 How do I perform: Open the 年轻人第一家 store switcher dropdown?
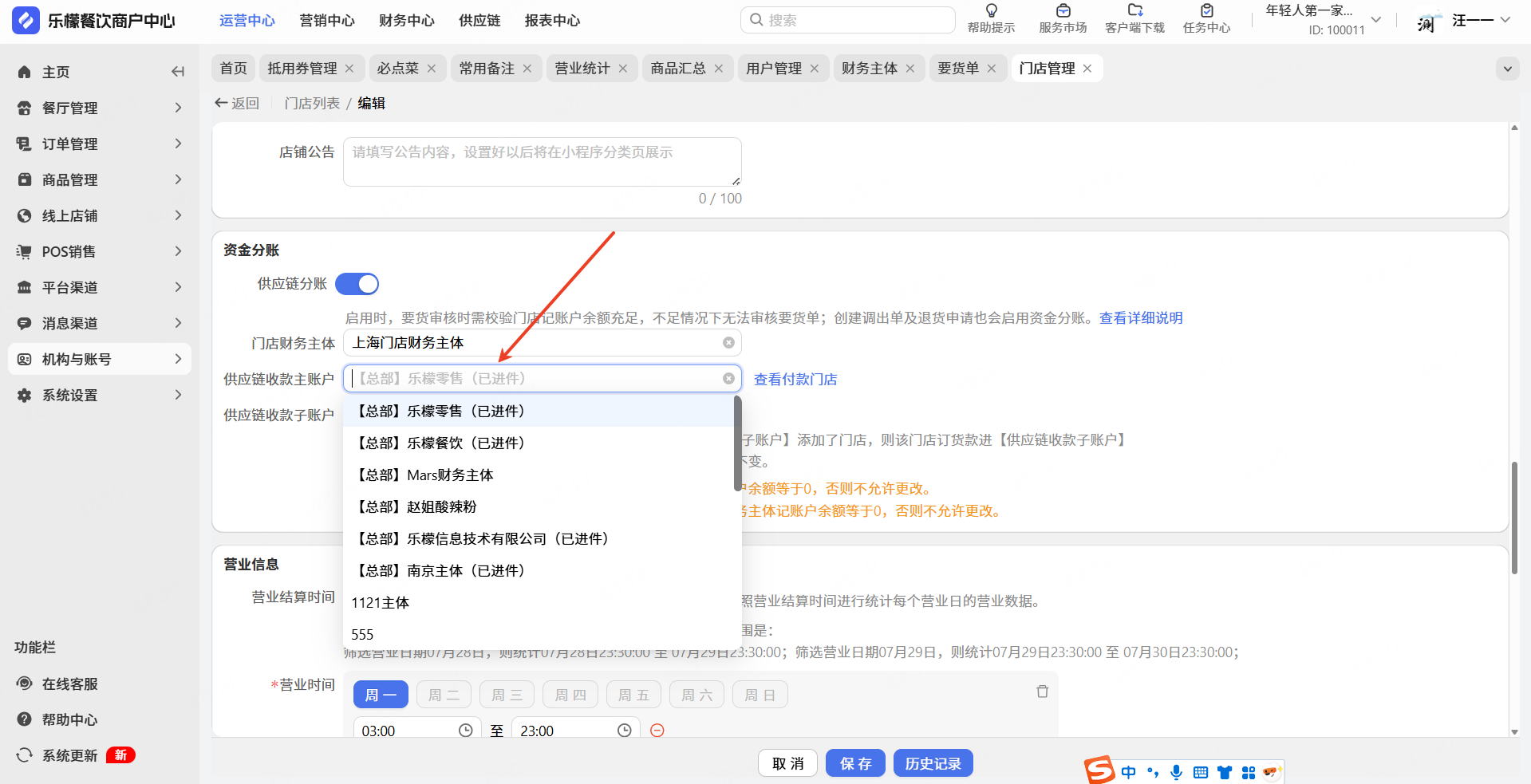(1375, 20)
